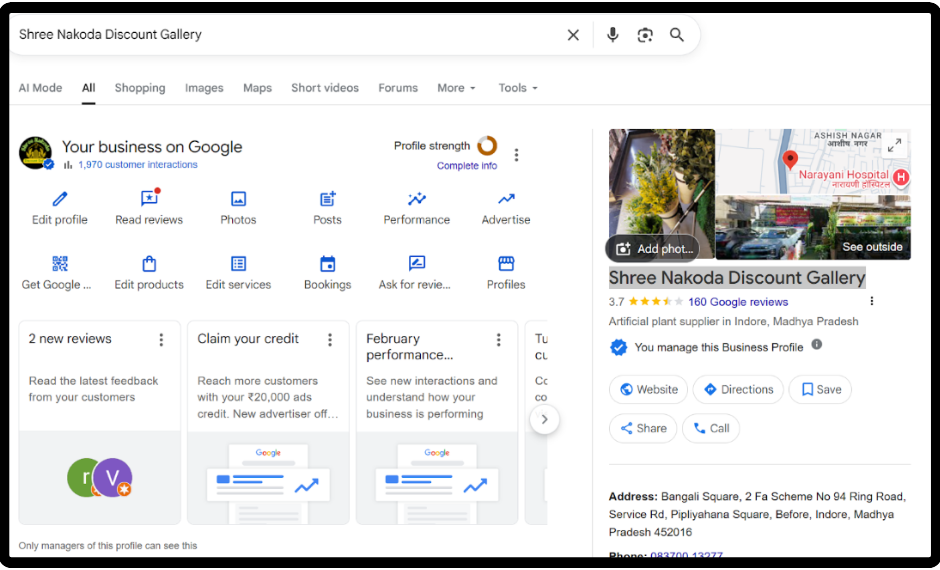
Task: Click the Get Google QR code icon
Action: click(x=60, y=264)
